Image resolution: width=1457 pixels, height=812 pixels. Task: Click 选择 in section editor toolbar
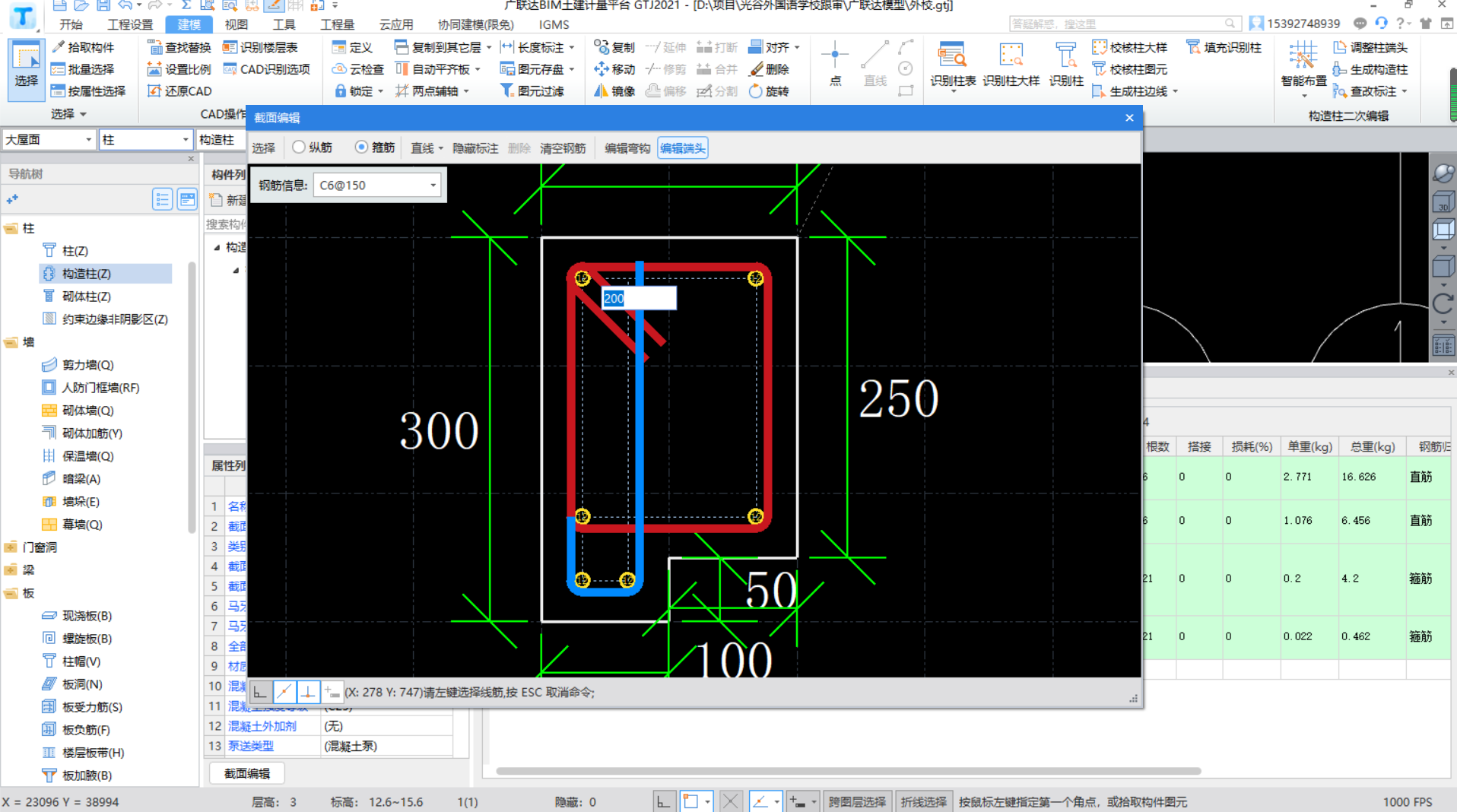click(x=264, y=148)
